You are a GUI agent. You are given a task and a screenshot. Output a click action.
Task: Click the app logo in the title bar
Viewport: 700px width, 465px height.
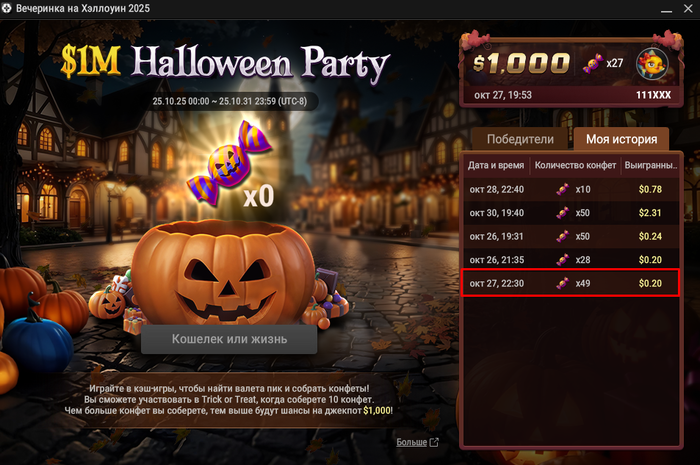6,8
